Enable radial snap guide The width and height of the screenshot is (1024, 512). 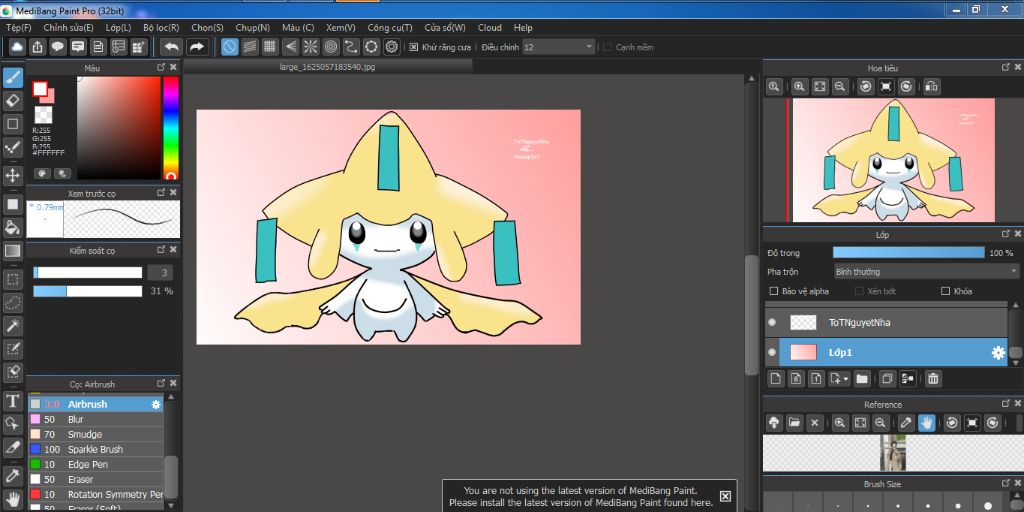[x=310, y=46]
